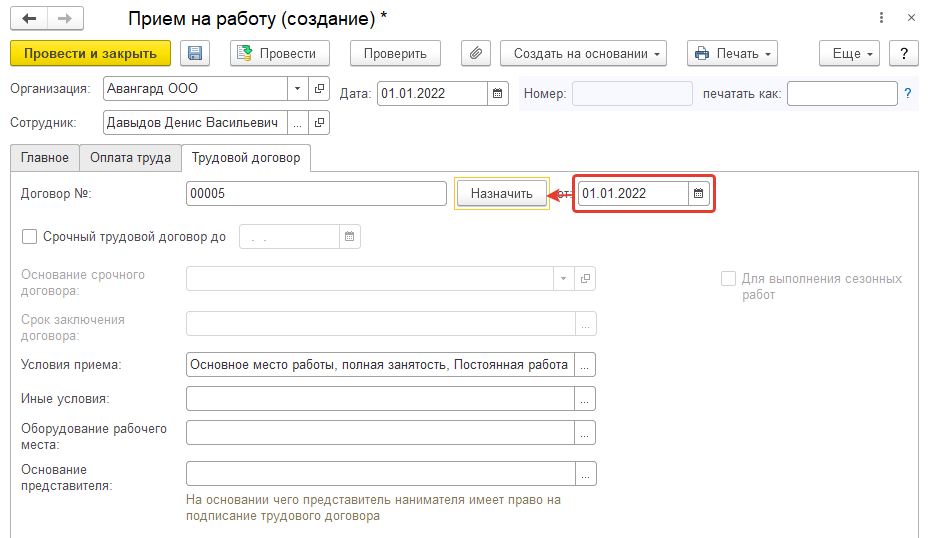Navigate forward with the right arrow

[66, 19]
